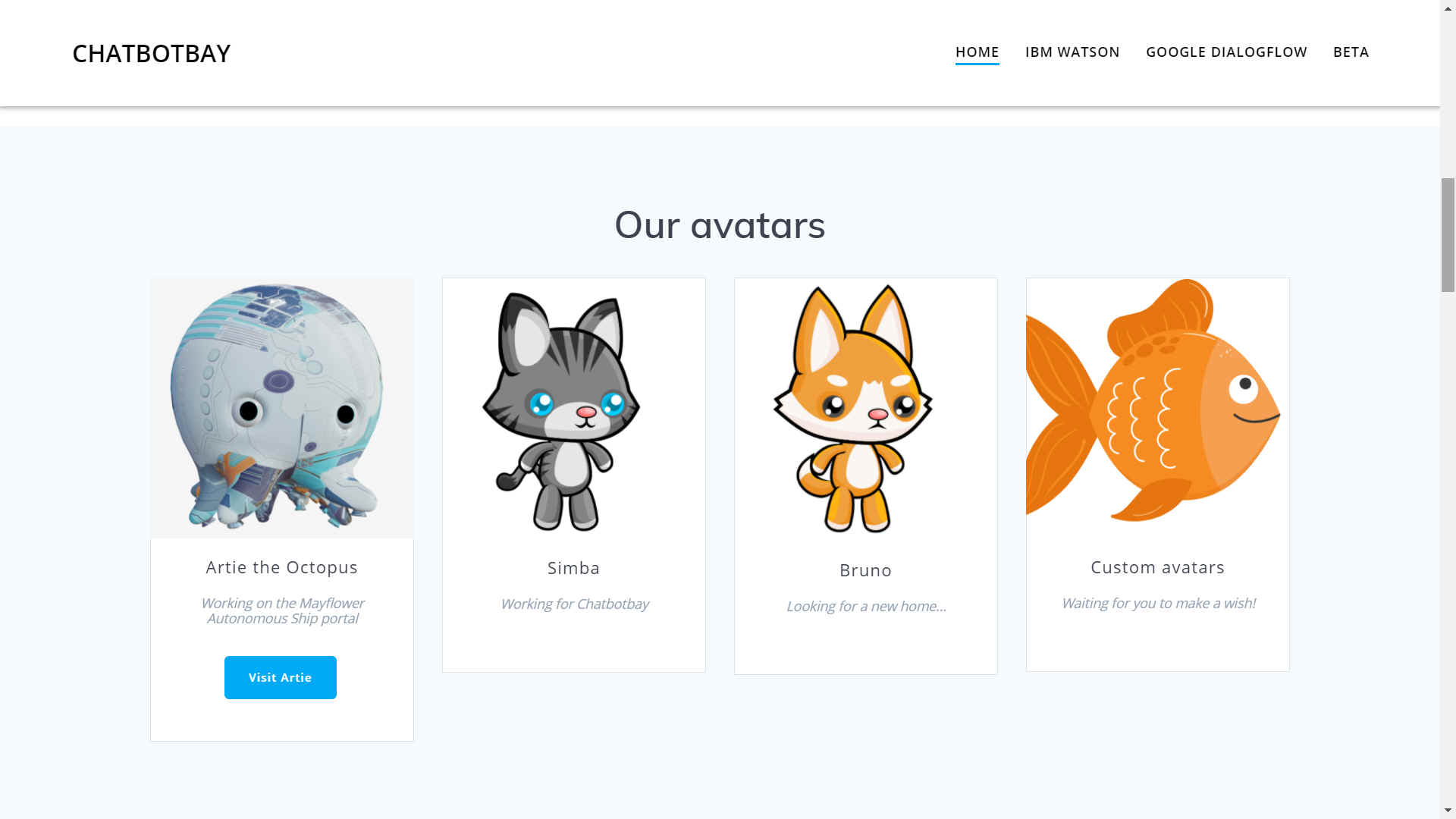Go to the HOME menu item
The height and width of the screenshot is (819, 1456).
coord(977,52)
